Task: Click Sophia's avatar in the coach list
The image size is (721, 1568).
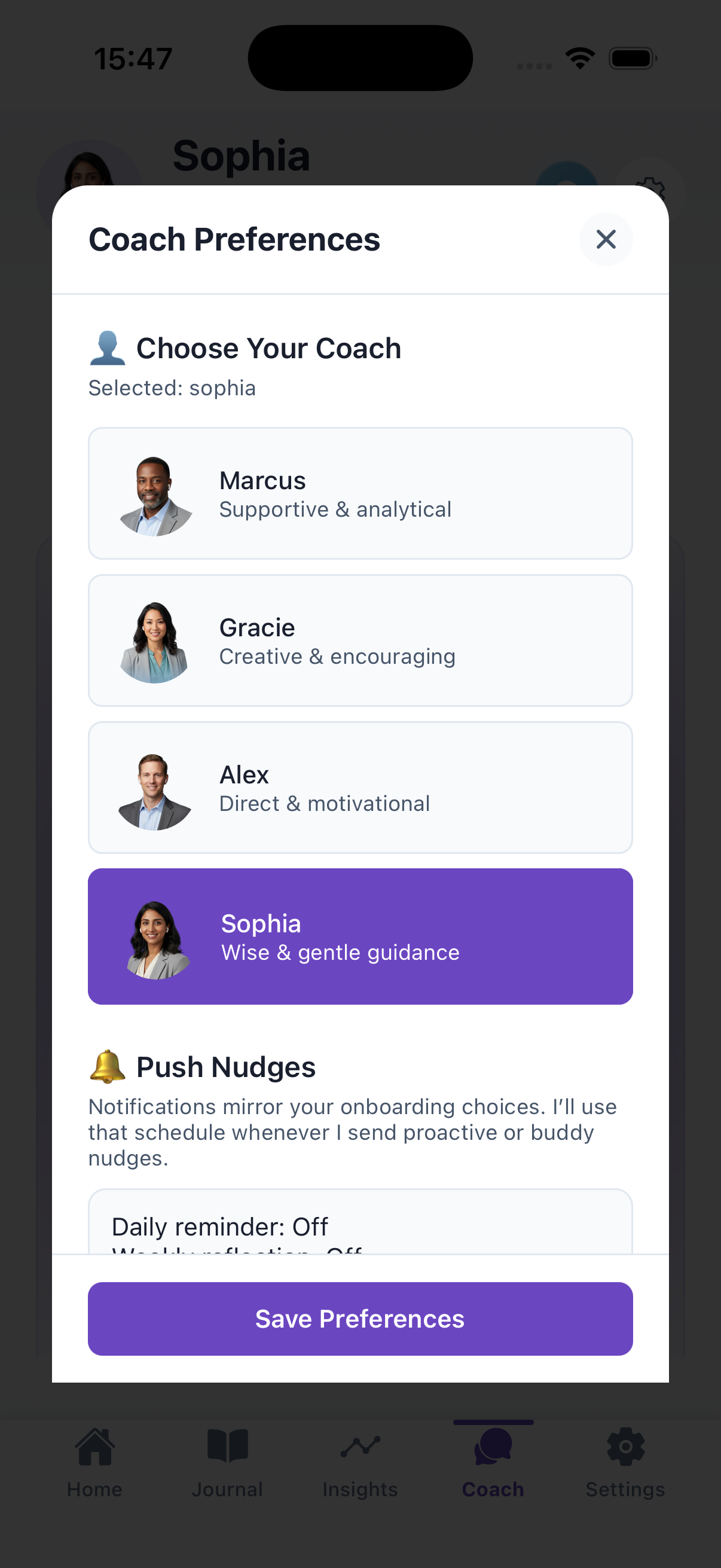Action: point(158,939)
